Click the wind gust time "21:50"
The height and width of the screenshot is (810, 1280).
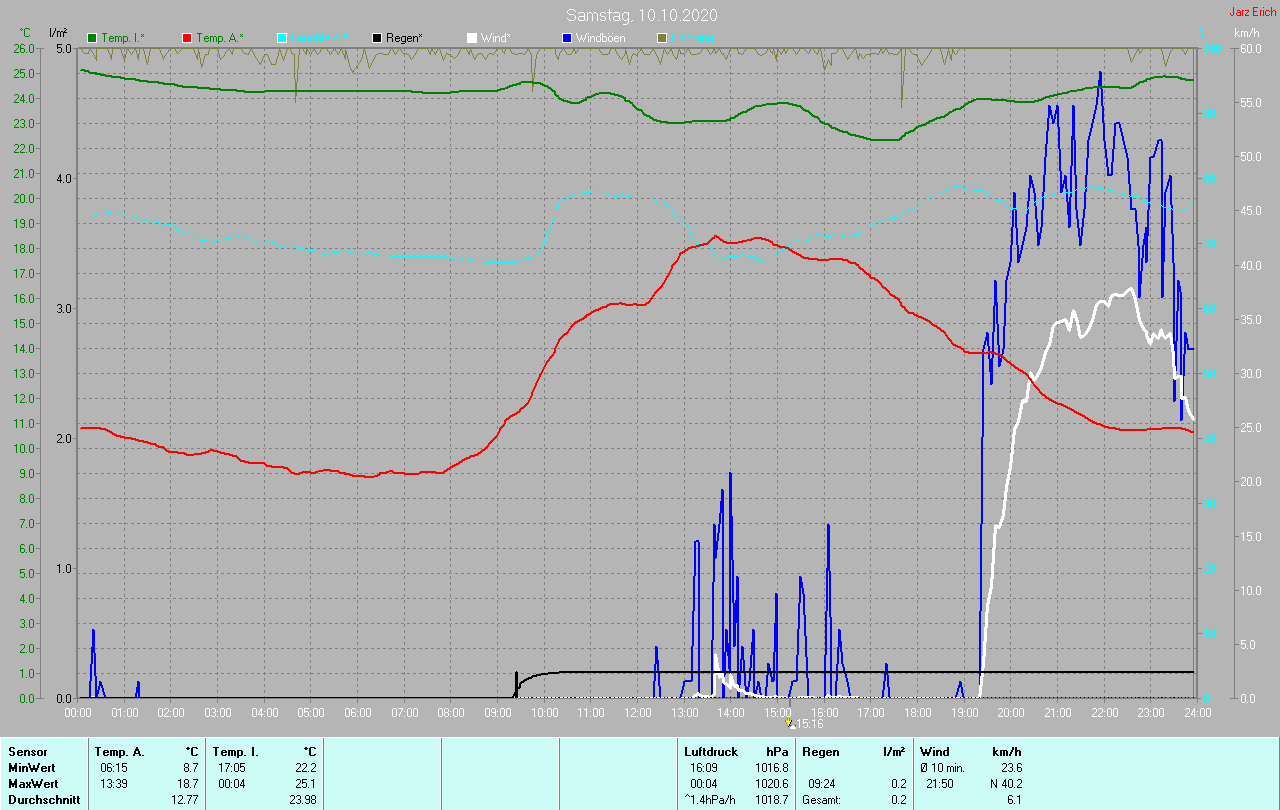(x=940, y=784)
